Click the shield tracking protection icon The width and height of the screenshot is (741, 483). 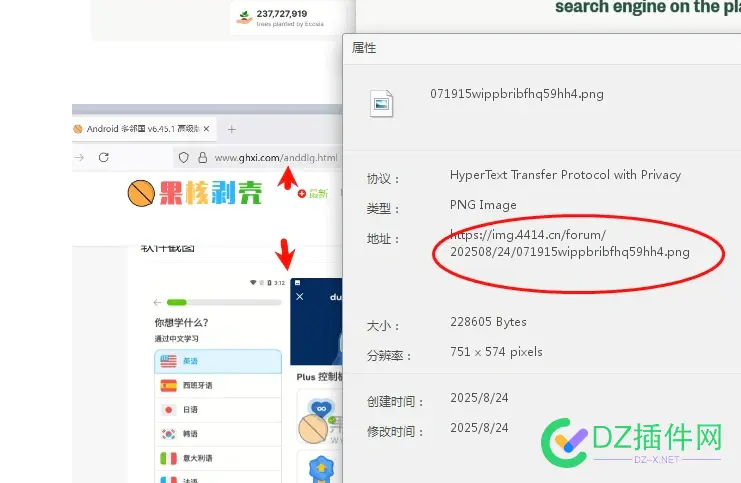[x=183, y=157]
